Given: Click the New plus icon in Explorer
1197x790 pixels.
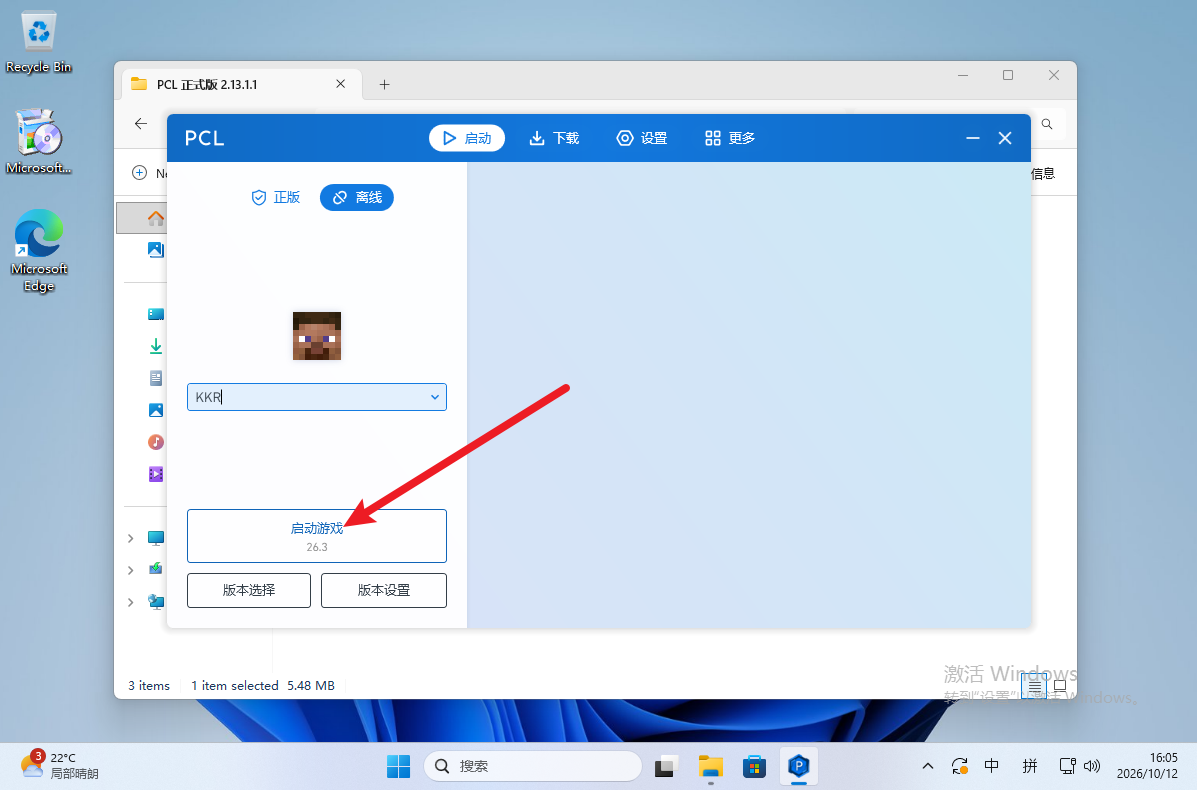Looking at the screenshot, I should (140, 173).
